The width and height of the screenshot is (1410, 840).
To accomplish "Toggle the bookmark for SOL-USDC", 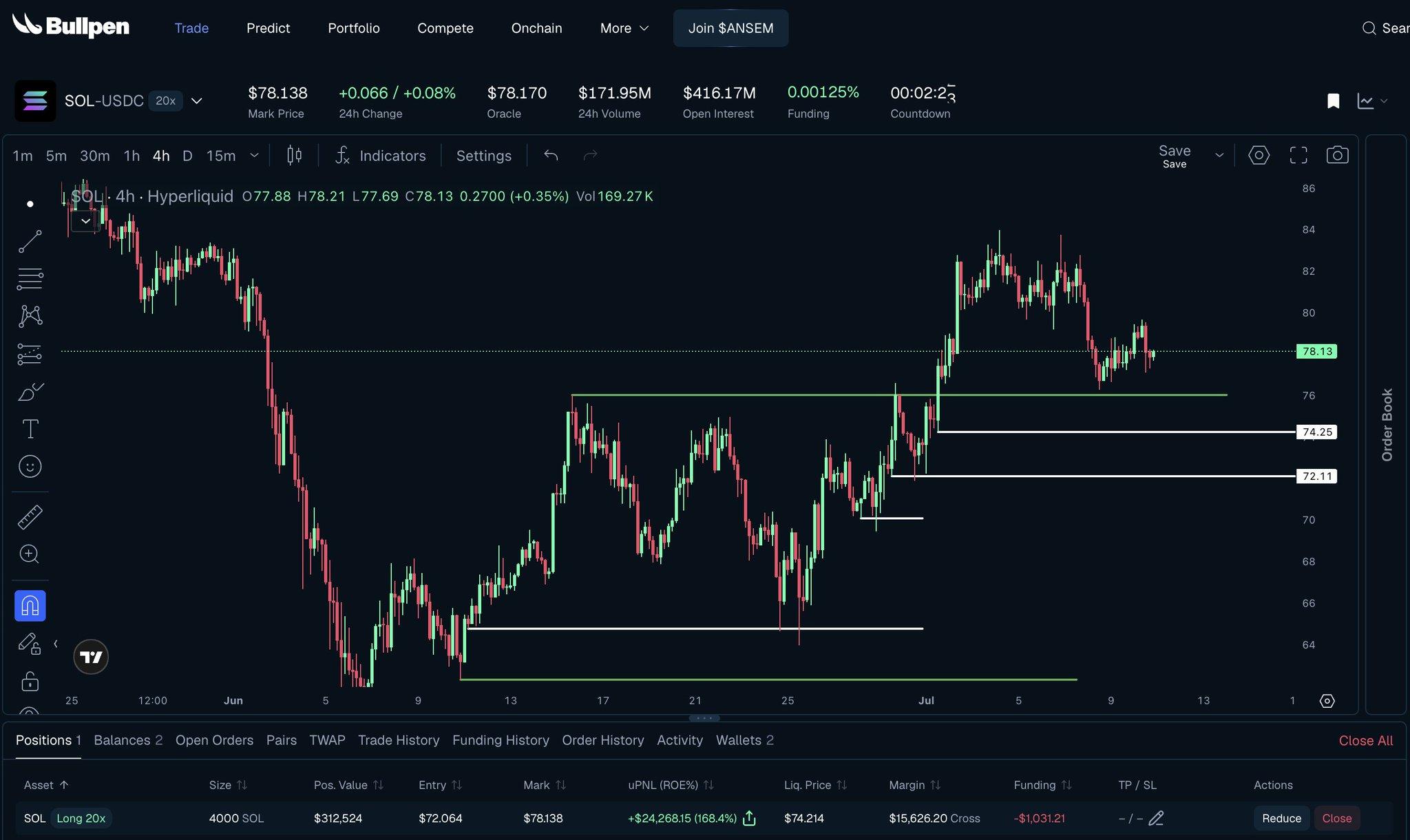I will (1333, 101).
